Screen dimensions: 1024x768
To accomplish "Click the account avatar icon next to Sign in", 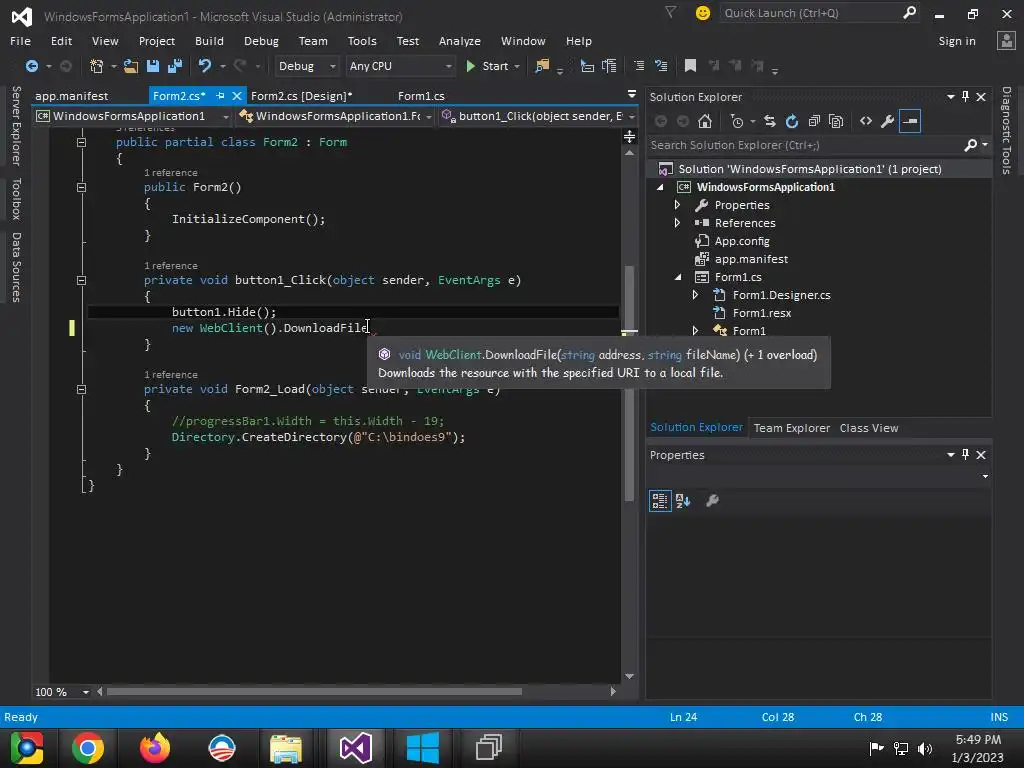I will [x=1006, y=41].
